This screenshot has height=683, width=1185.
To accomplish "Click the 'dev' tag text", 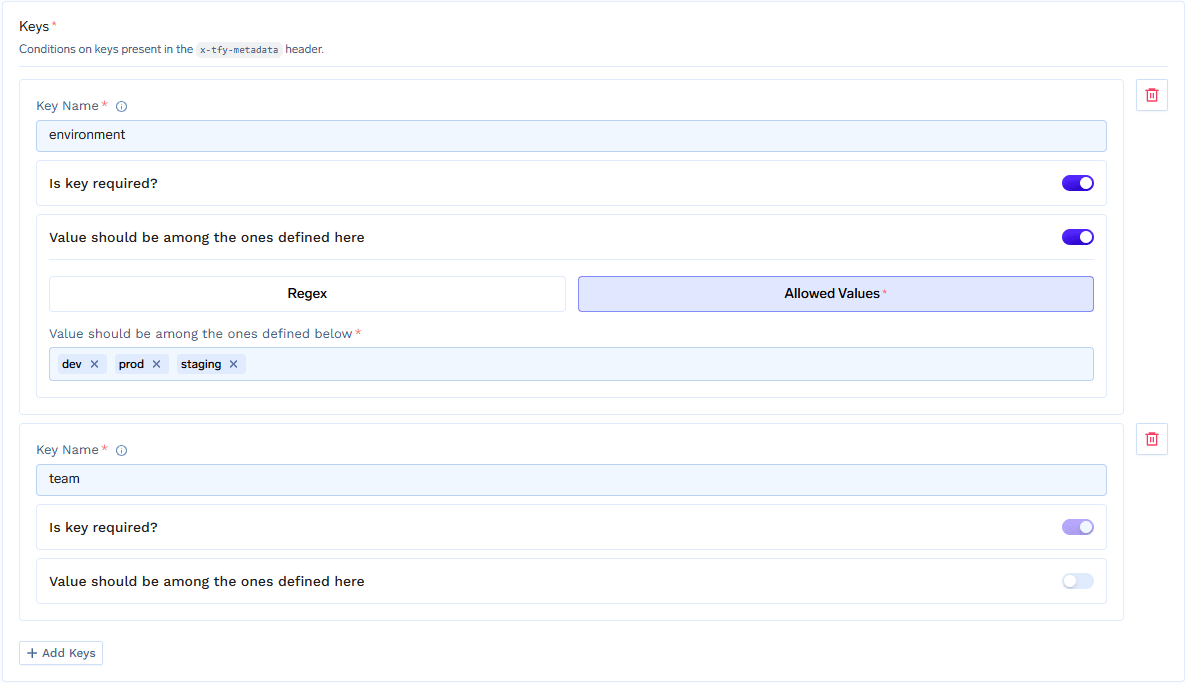I will pos(72,364).
